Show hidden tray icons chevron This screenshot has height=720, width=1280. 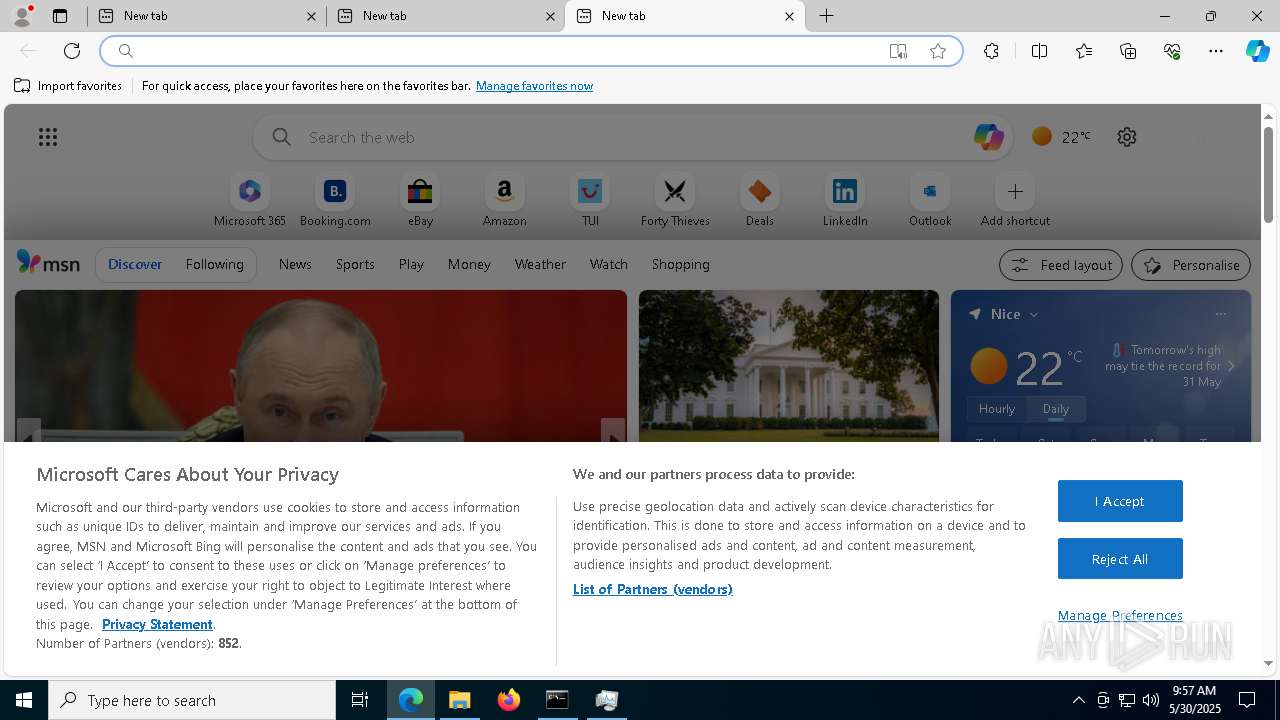(1078, 700)
